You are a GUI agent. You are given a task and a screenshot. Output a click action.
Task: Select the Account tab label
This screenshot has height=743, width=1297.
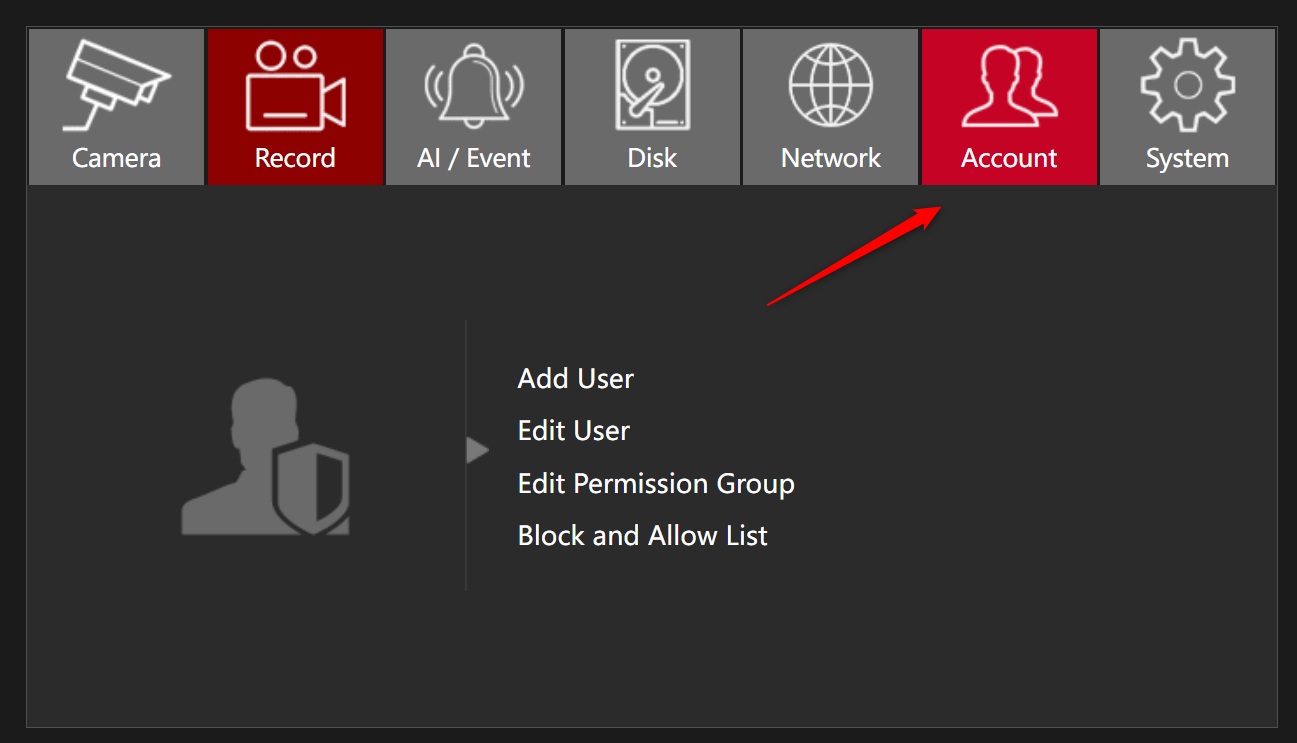point(1009,158)
